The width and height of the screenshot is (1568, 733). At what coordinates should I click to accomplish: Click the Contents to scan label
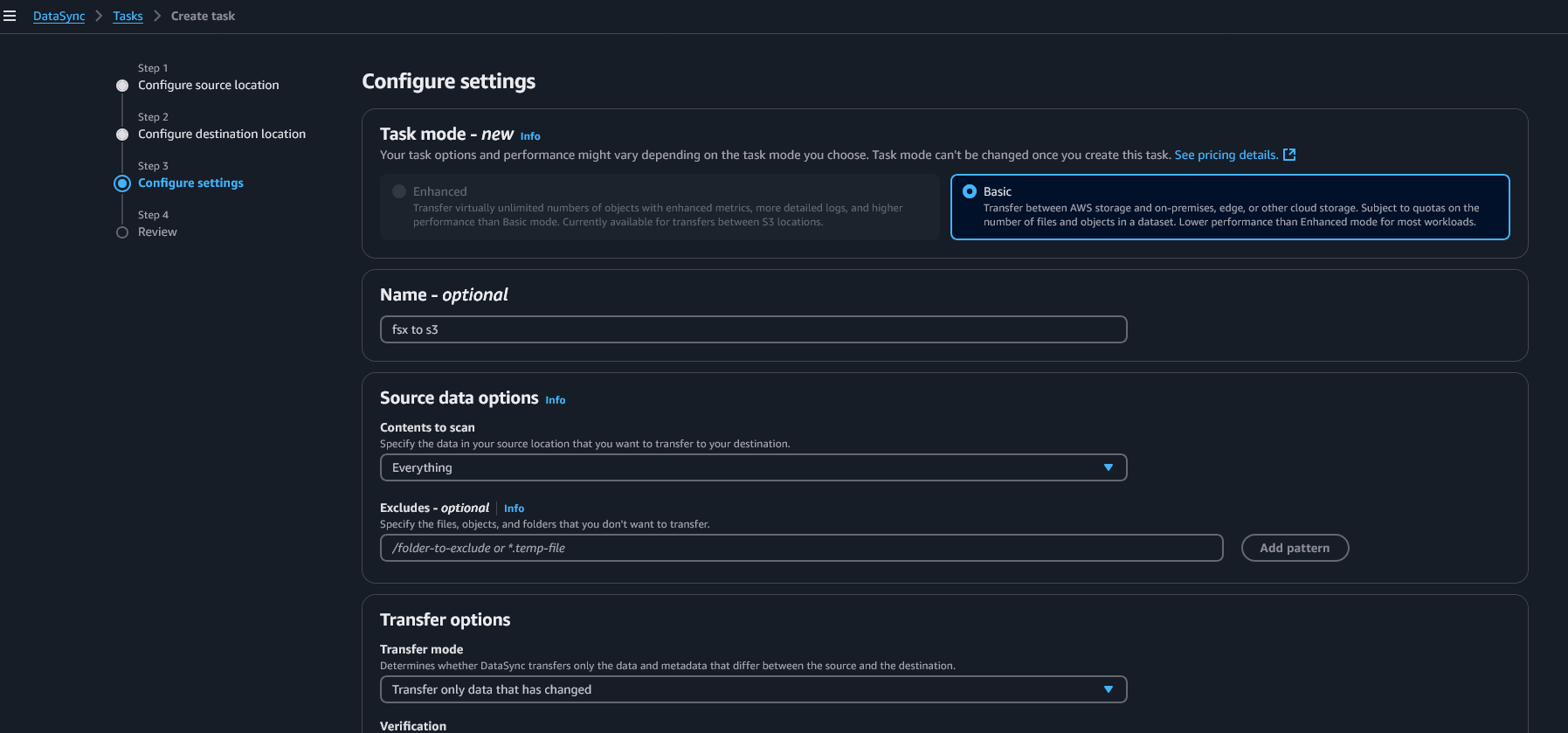pos(427,427)
